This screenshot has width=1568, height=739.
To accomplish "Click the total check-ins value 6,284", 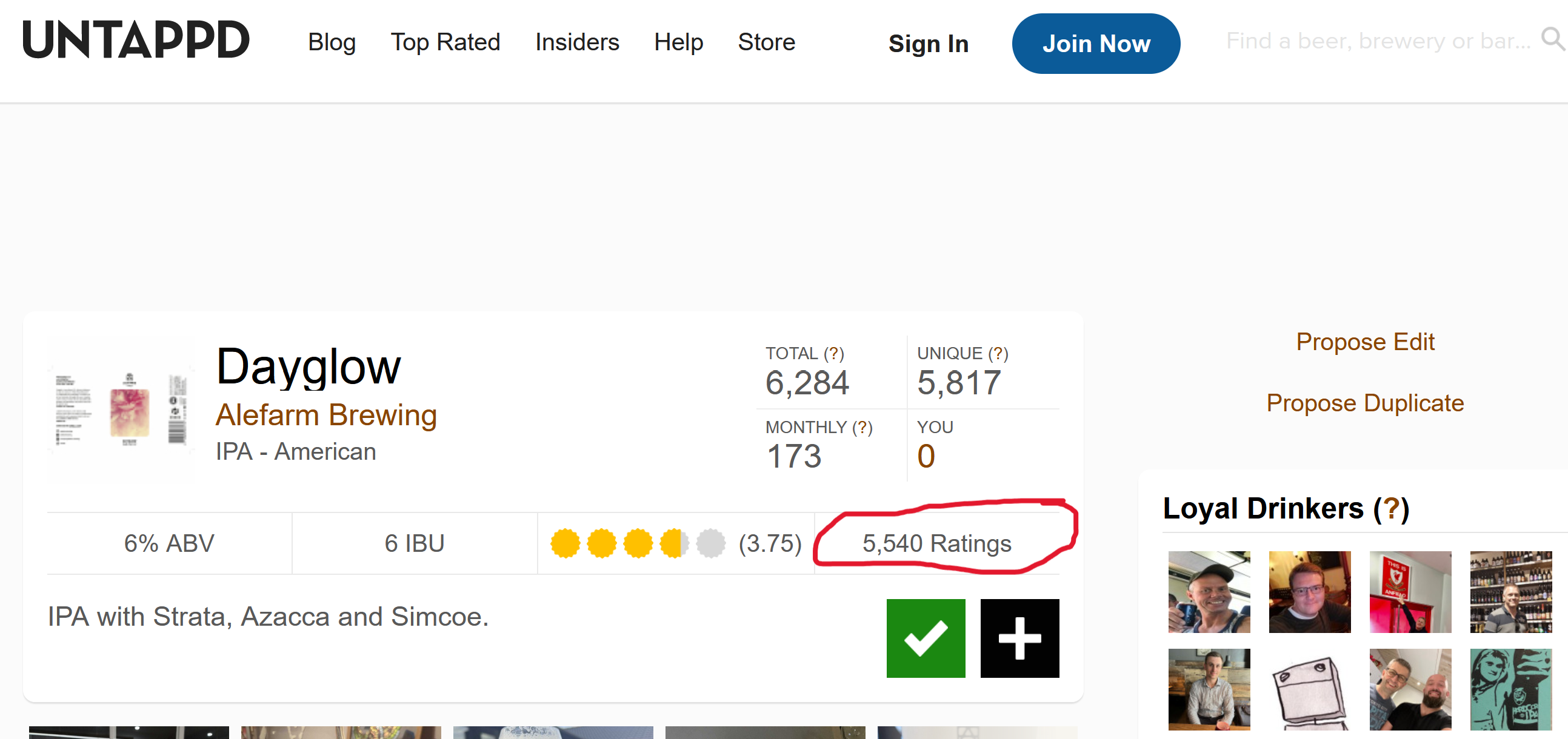I will [807, 383].
